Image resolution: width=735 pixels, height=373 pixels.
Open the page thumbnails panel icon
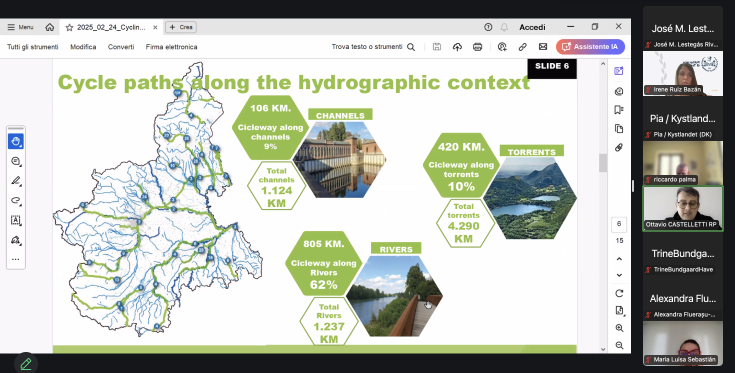[x=619, y=128]
